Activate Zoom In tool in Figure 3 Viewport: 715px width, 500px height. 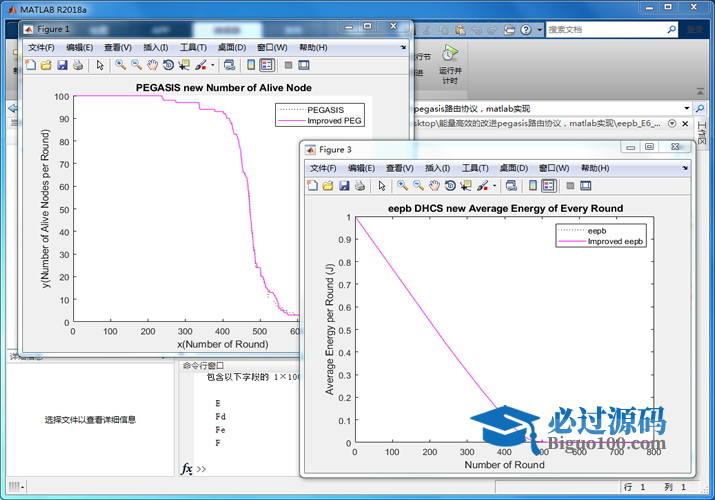tap(402, 186)
